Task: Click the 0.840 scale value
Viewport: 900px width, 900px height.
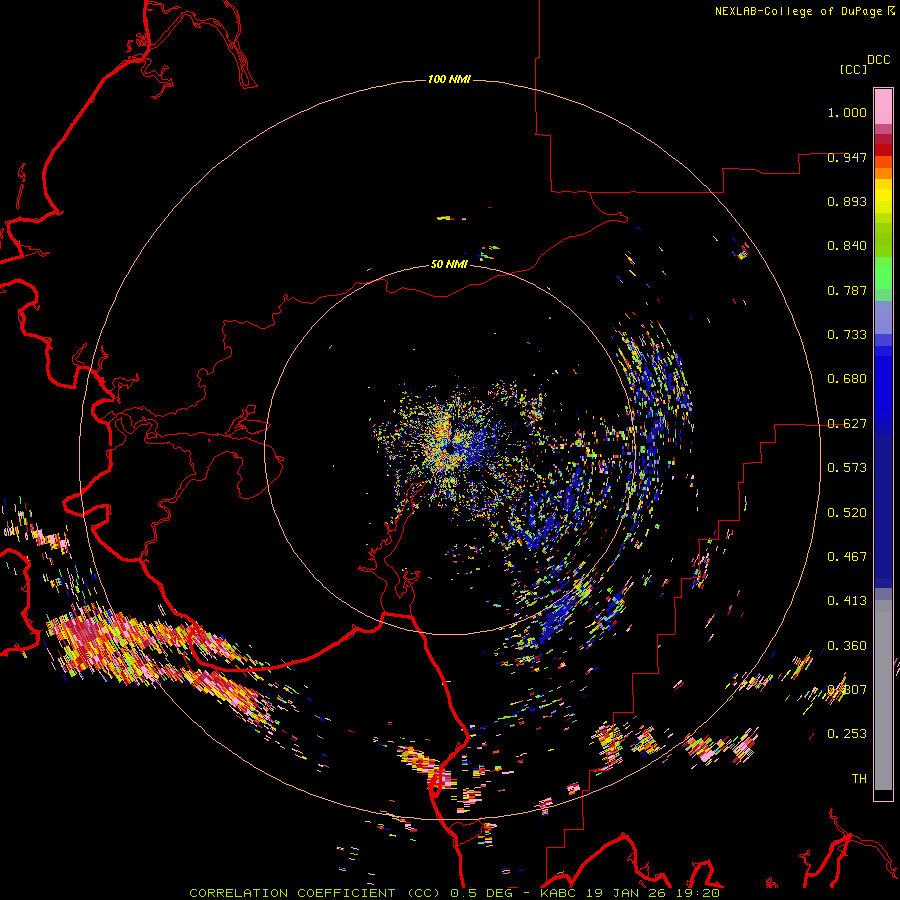Action: pyautogui.click(x=847, y=246)
